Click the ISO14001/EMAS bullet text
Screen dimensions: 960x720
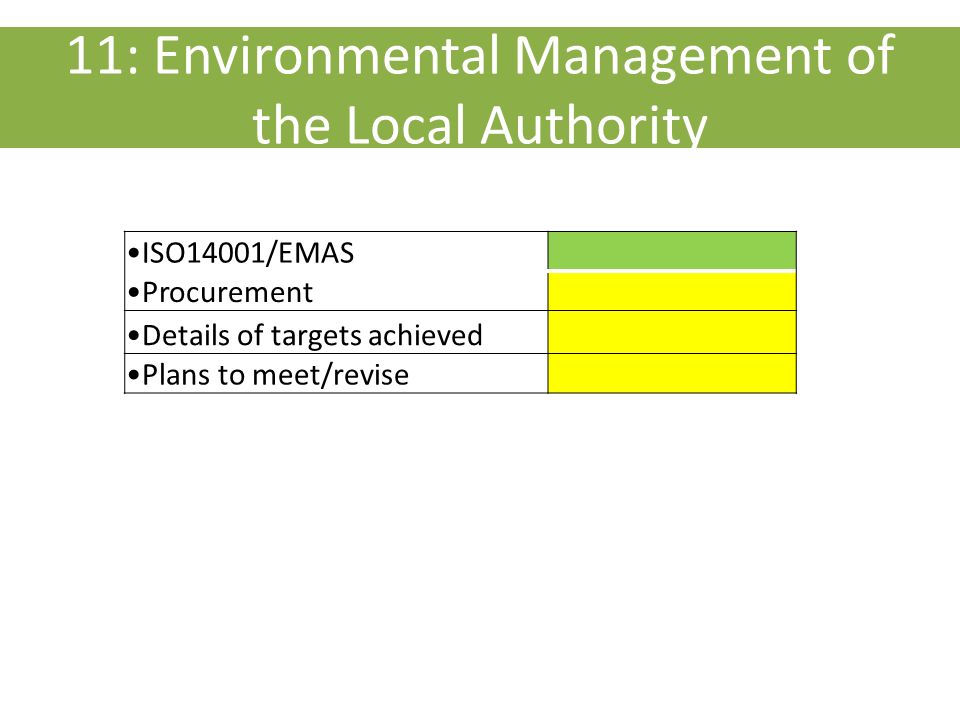241,253
